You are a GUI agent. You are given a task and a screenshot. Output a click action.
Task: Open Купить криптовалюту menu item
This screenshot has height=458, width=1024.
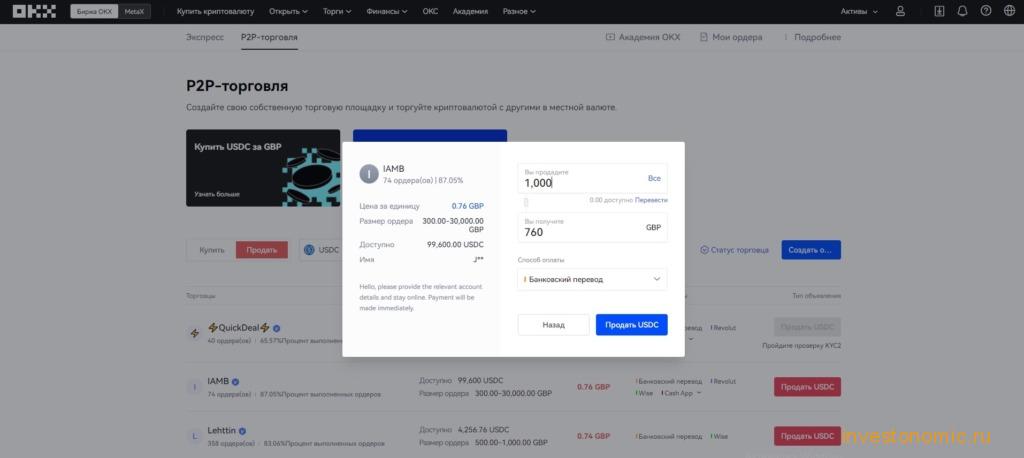coord(216,11)
